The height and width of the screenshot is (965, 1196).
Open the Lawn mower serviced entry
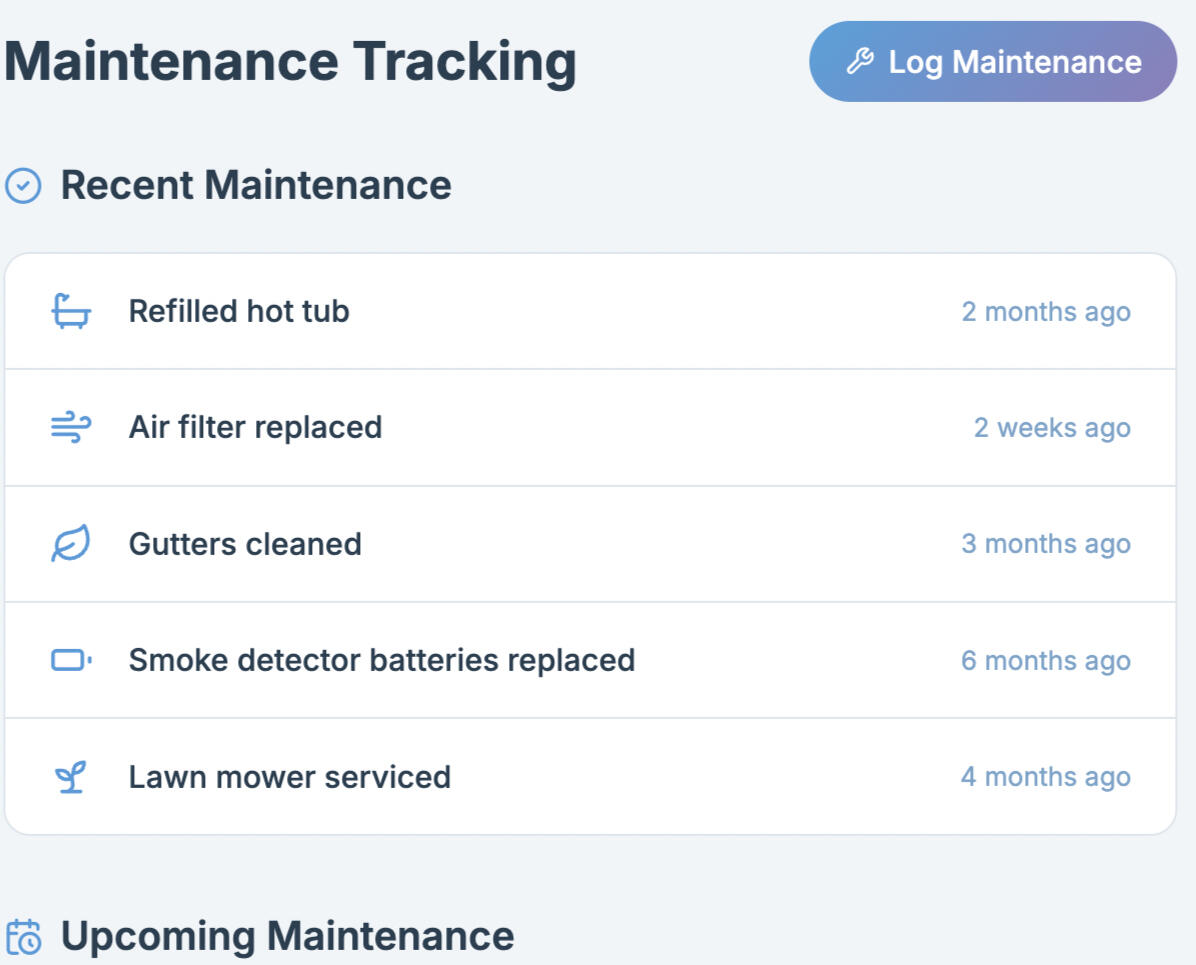289,777
